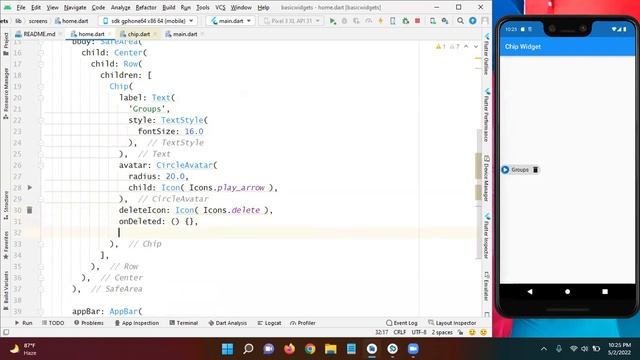Open Device Manager phone icon in toolbar
Screen dimensions: 640x360
tap(433, 21)
